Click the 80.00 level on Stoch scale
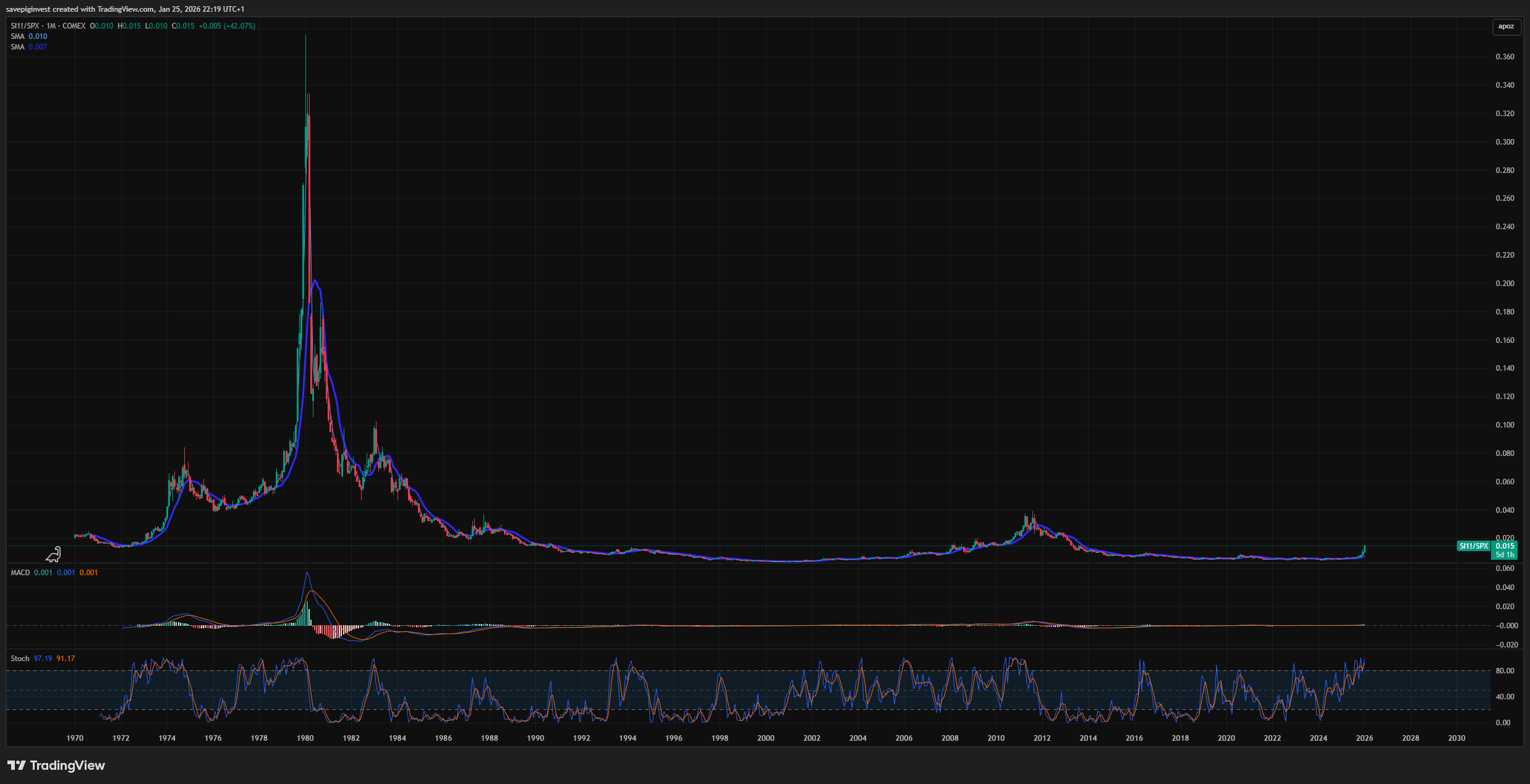The width and height of the screenshot is (1530, 784). (1505, 671)
